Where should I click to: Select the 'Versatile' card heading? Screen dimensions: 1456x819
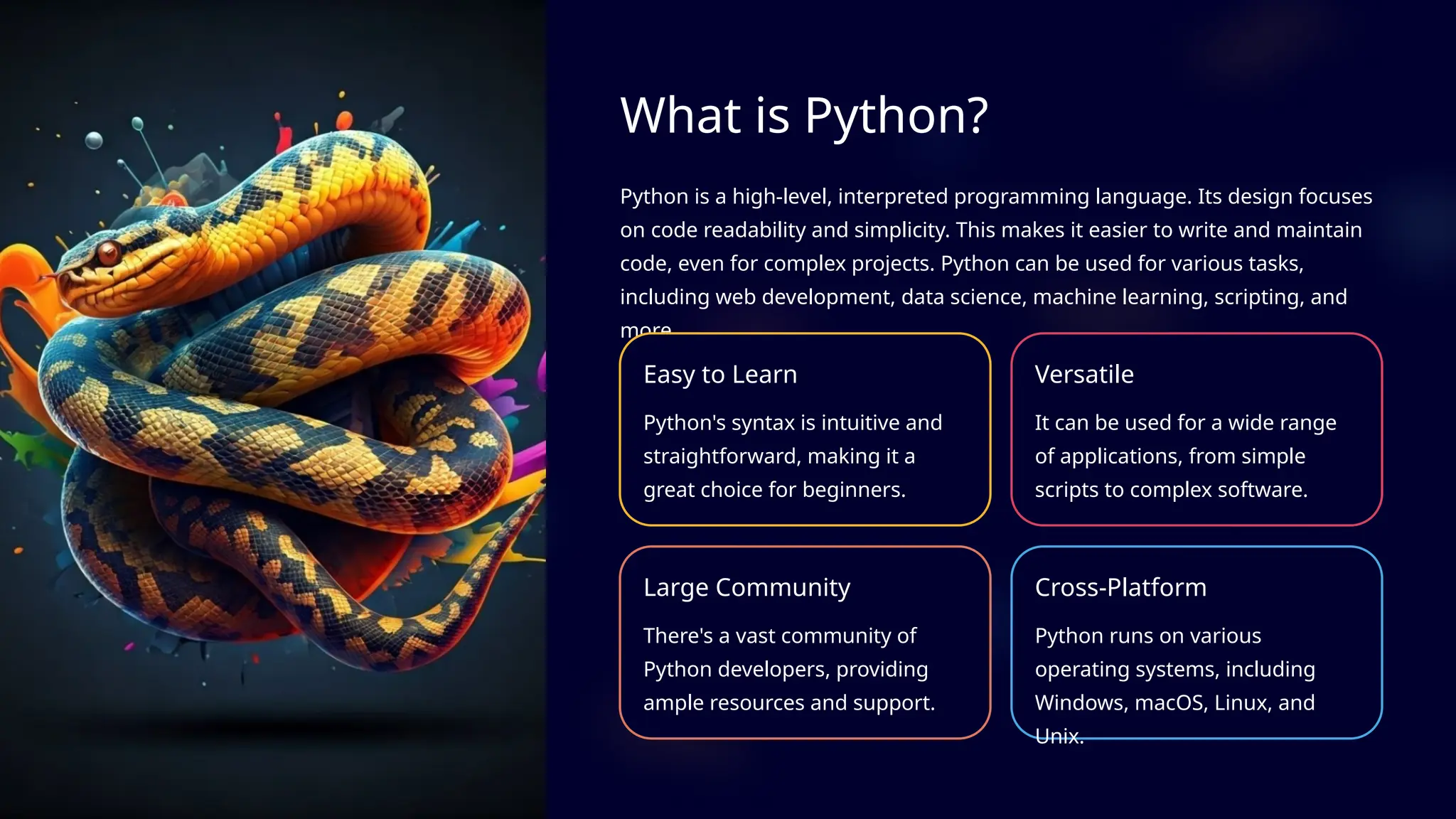[x=1083, y=375]
